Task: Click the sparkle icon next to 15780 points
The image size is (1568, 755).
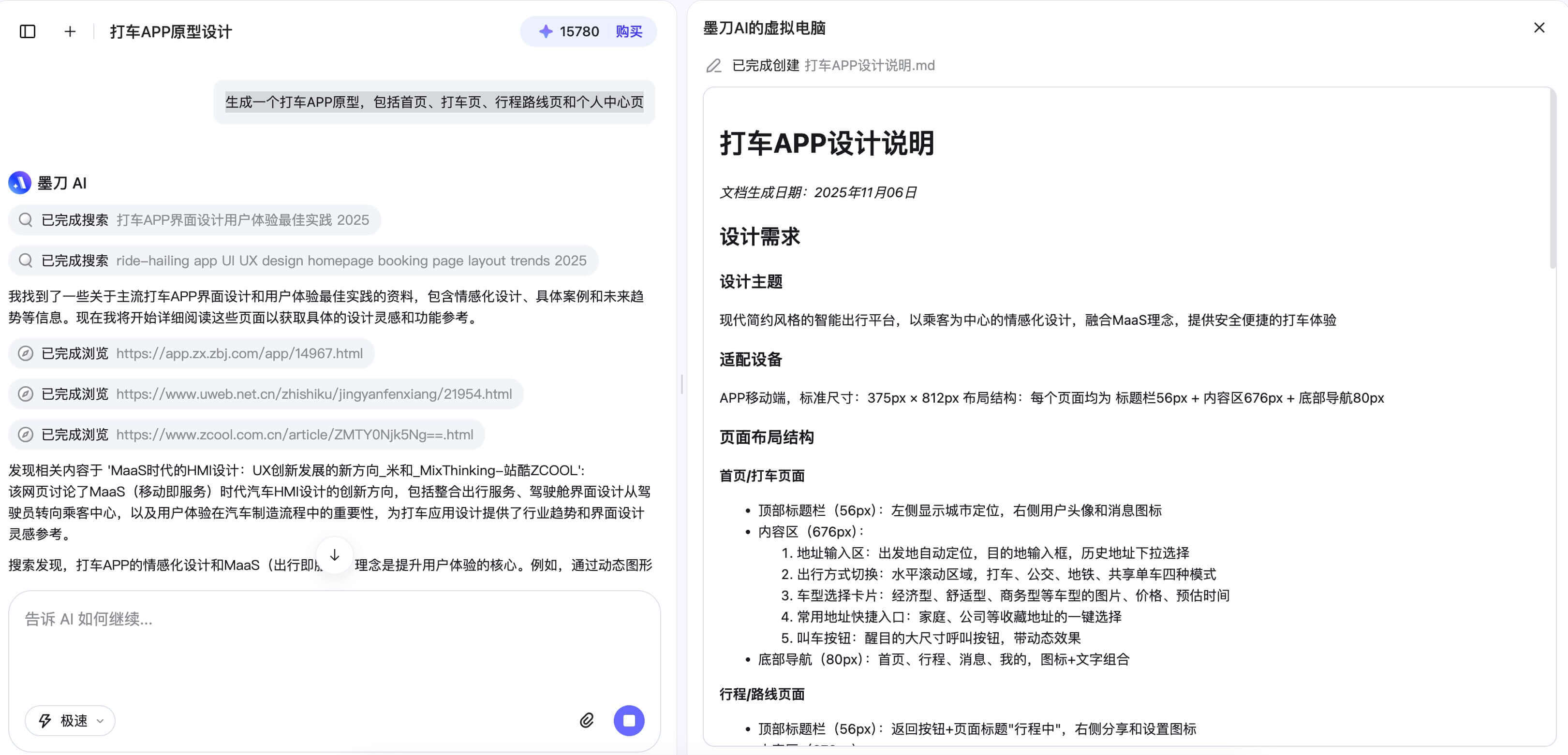Action: coord(545,31)
